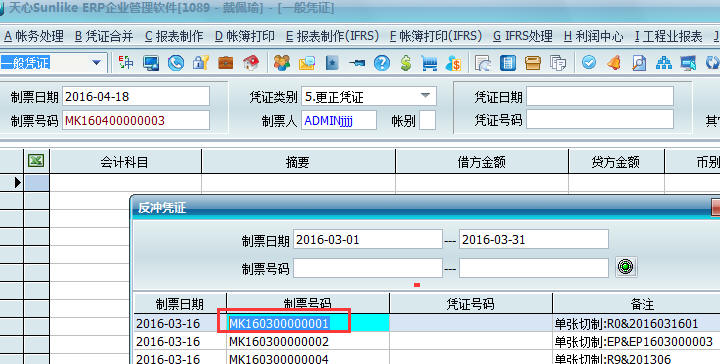720x364 pixels.
Task: Click remark 单张切制:R0&2016031601
Action: coord(626,323)
